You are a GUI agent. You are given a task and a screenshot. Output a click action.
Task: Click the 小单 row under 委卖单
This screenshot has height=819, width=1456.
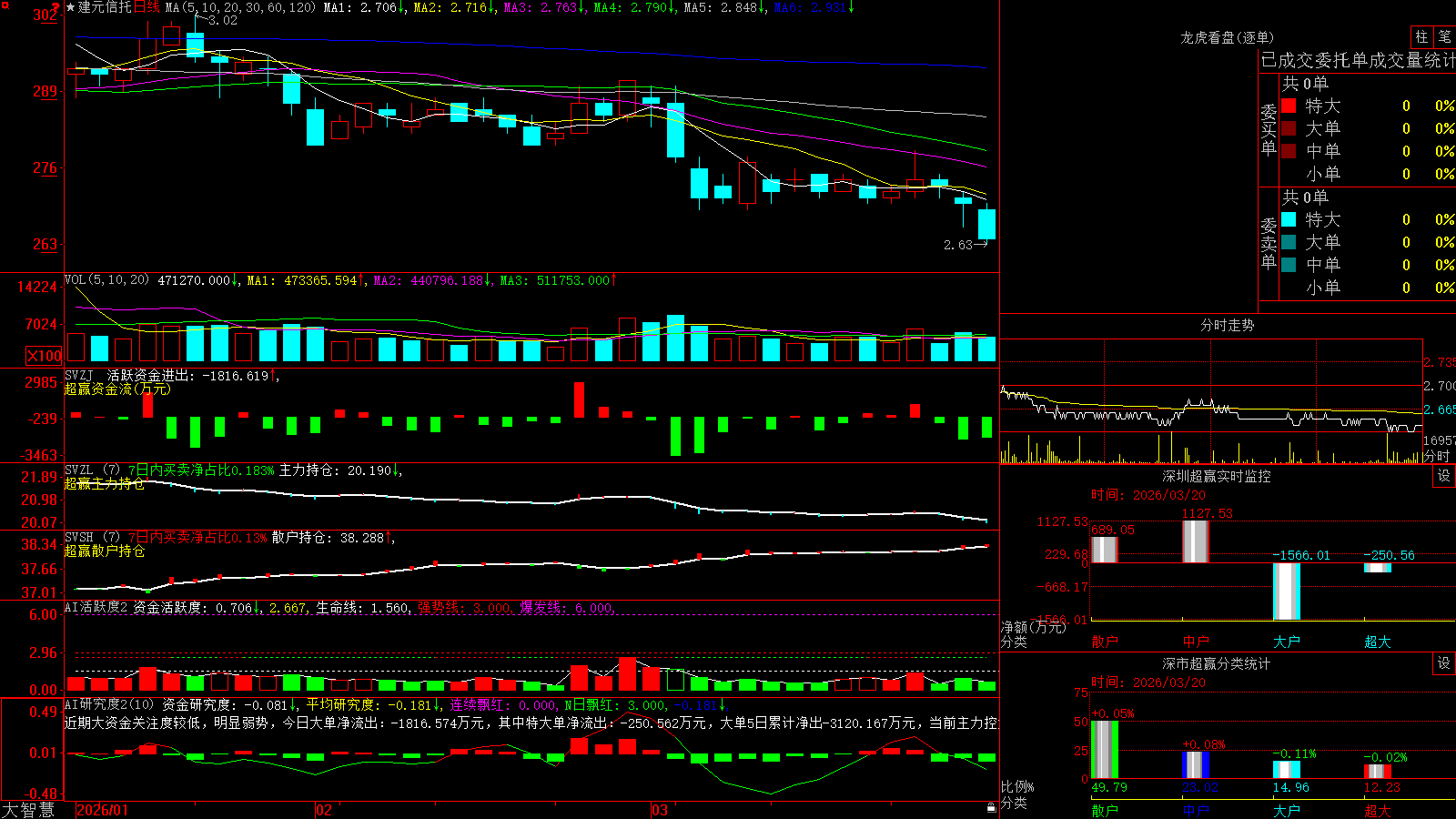coord(1368,288)
